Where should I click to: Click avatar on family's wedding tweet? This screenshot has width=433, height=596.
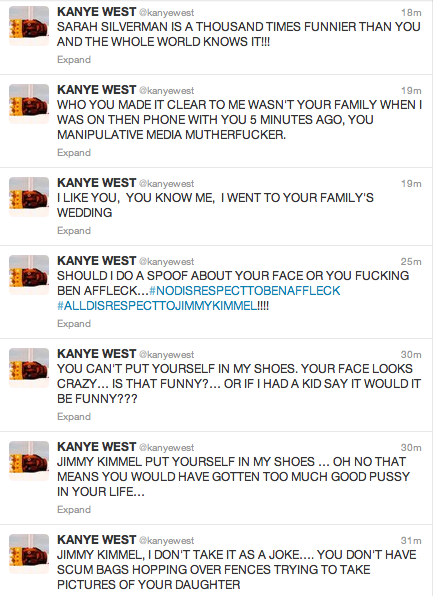(29, 197)
